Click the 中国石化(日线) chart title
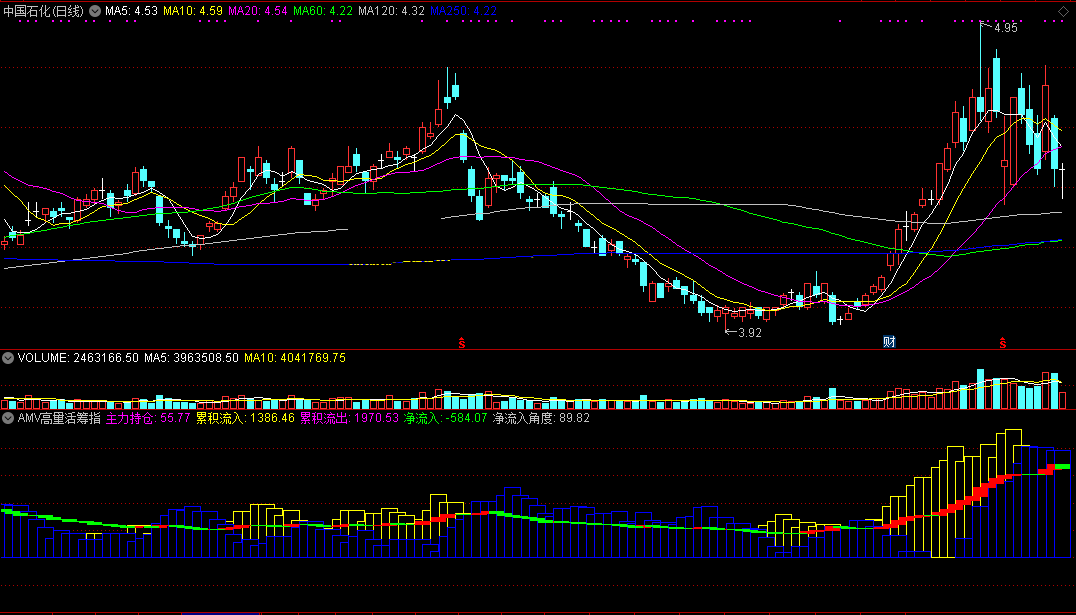The height and width of the screenshot is (615, 1076). [44, 11]
